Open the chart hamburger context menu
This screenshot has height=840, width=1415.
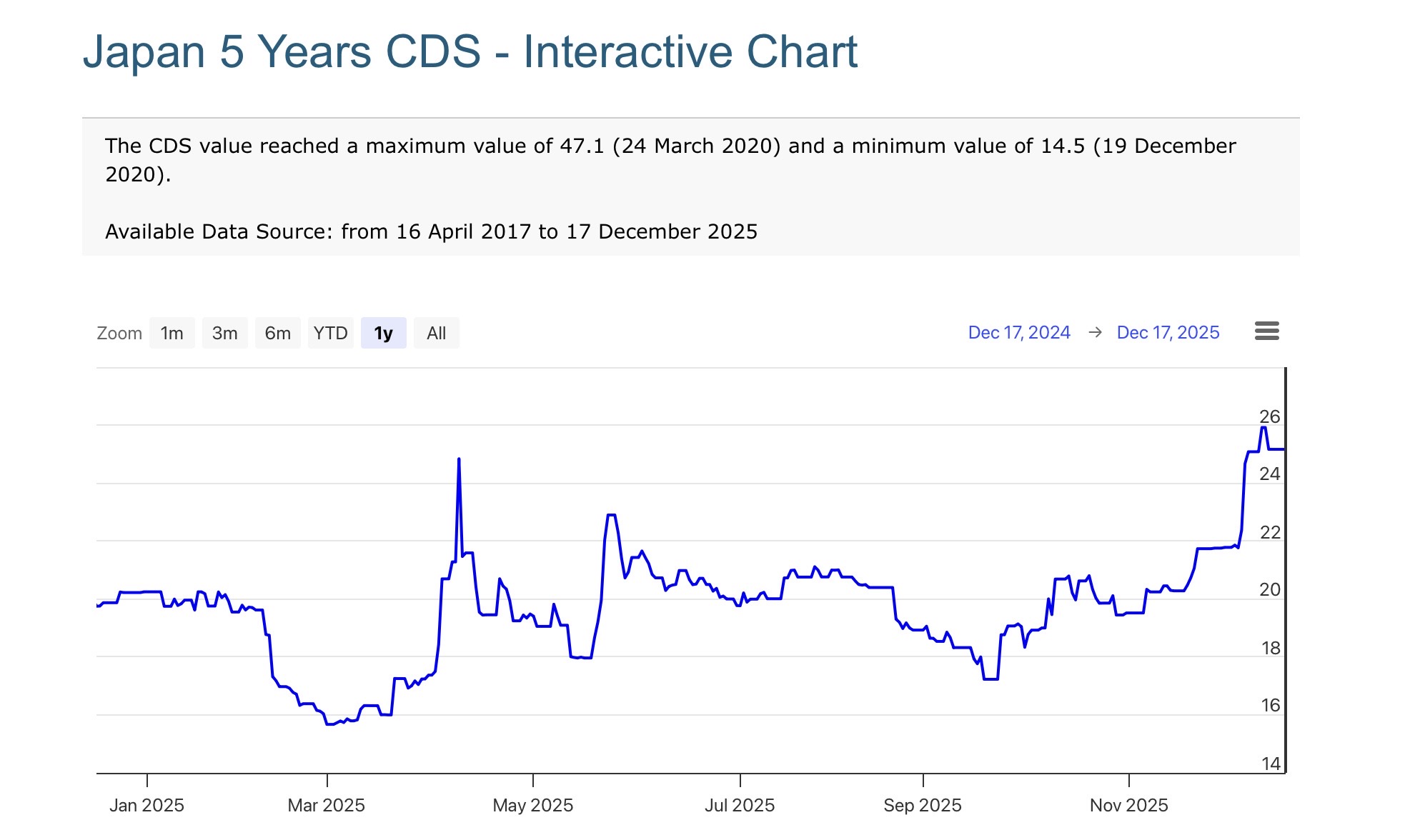[1266, 331]
